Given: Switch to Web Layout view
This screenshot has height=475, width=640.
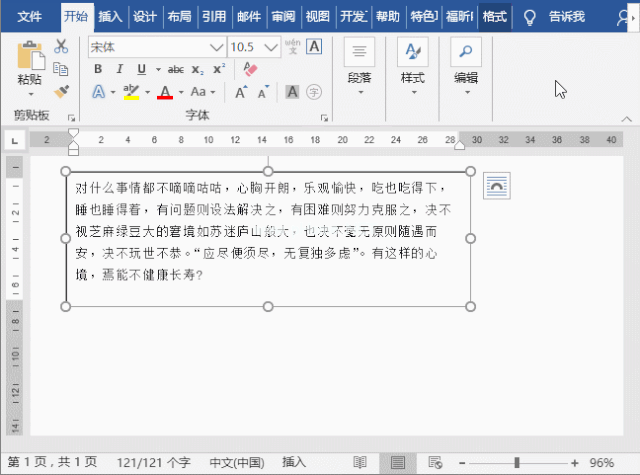Looking at the screenshot, I should point(435,462).
